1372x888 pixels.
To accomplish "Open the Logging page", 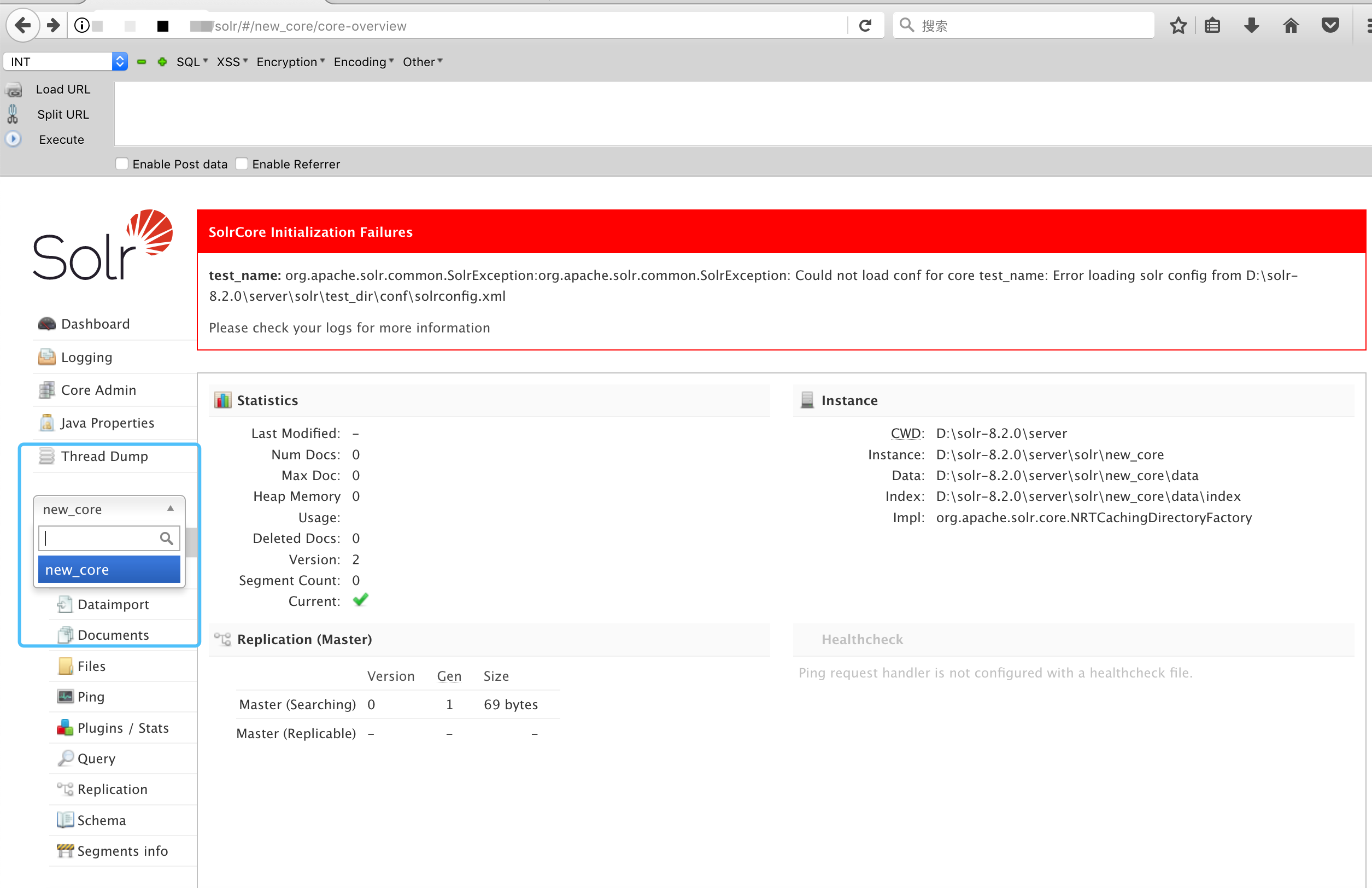I will [x=86, y=358].
